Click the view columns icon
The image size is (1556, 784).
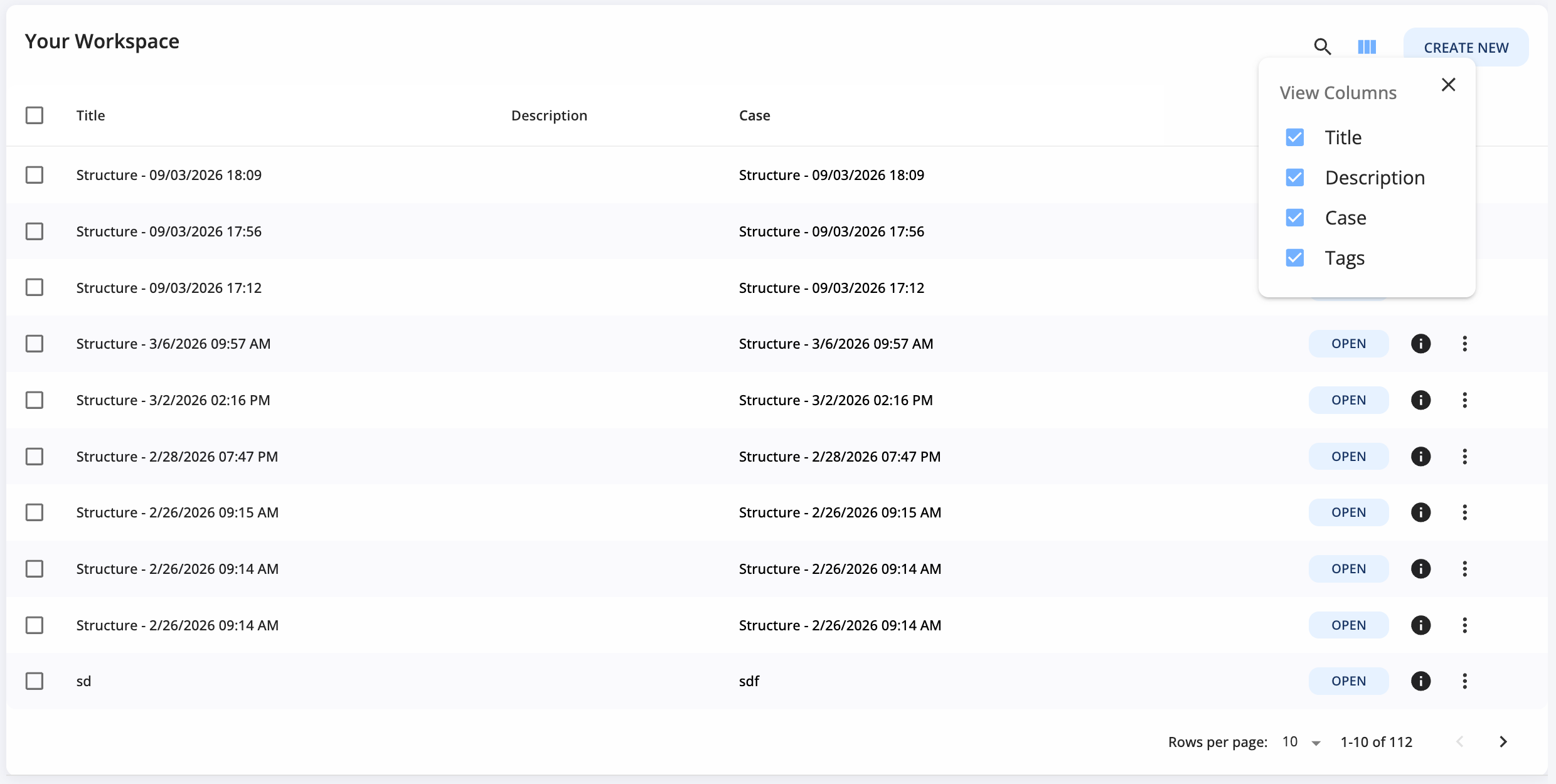1367,47
